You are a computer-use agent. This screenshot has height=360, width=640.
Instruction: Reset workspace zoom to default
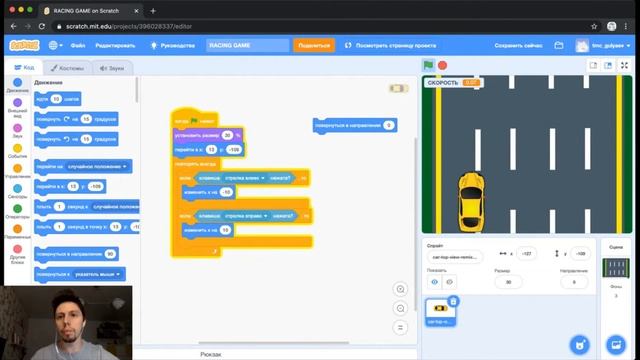click(x=400, y=327)
